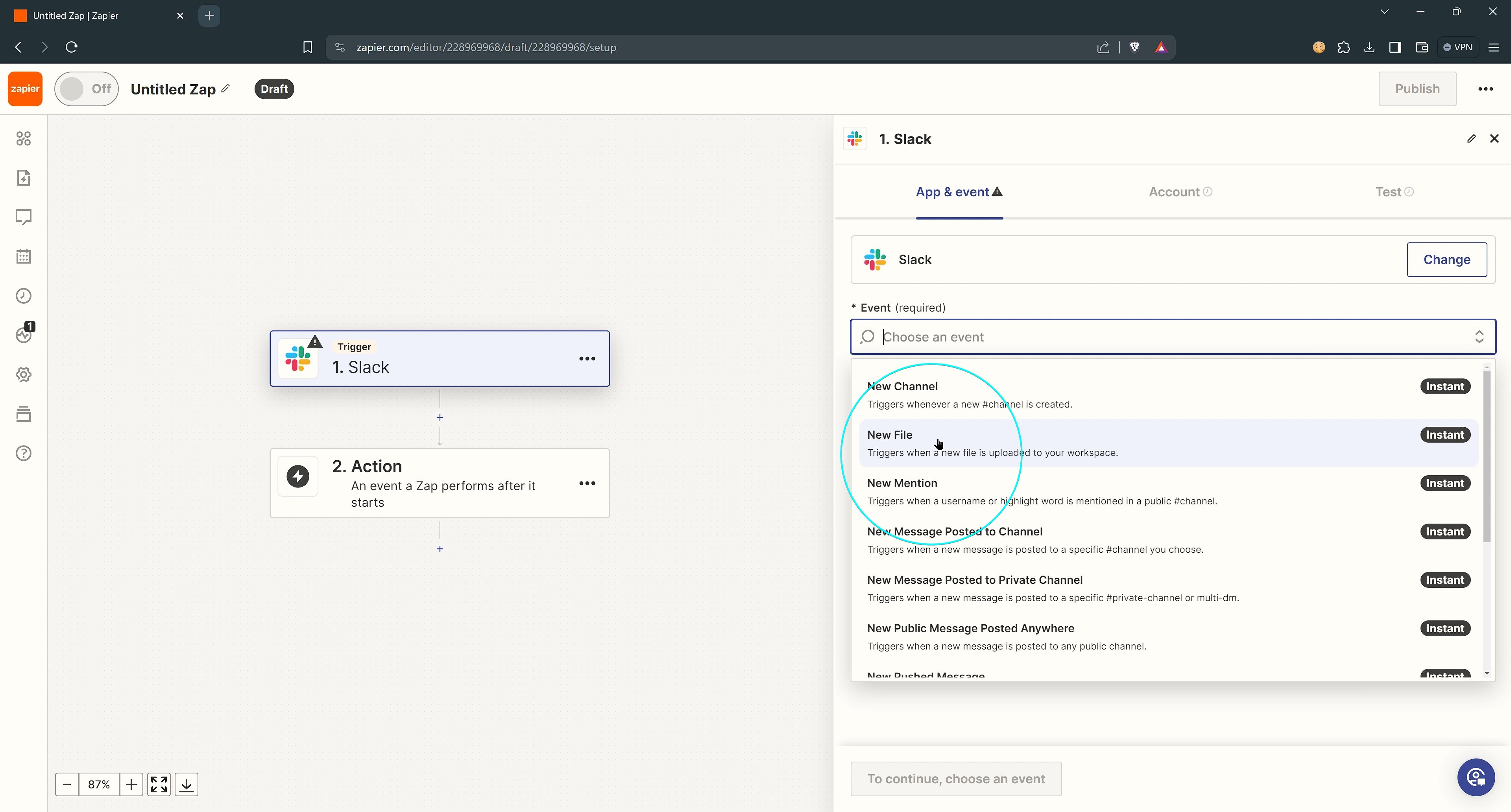
Task: Open the history clock icon in sidebar
Action: tap(24, 295)
